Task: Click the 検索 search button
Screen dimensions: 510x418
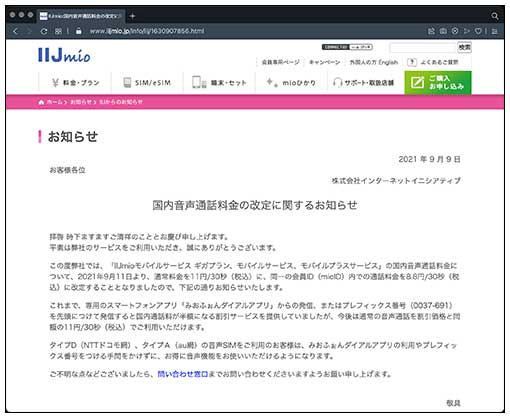Action: 464,47
